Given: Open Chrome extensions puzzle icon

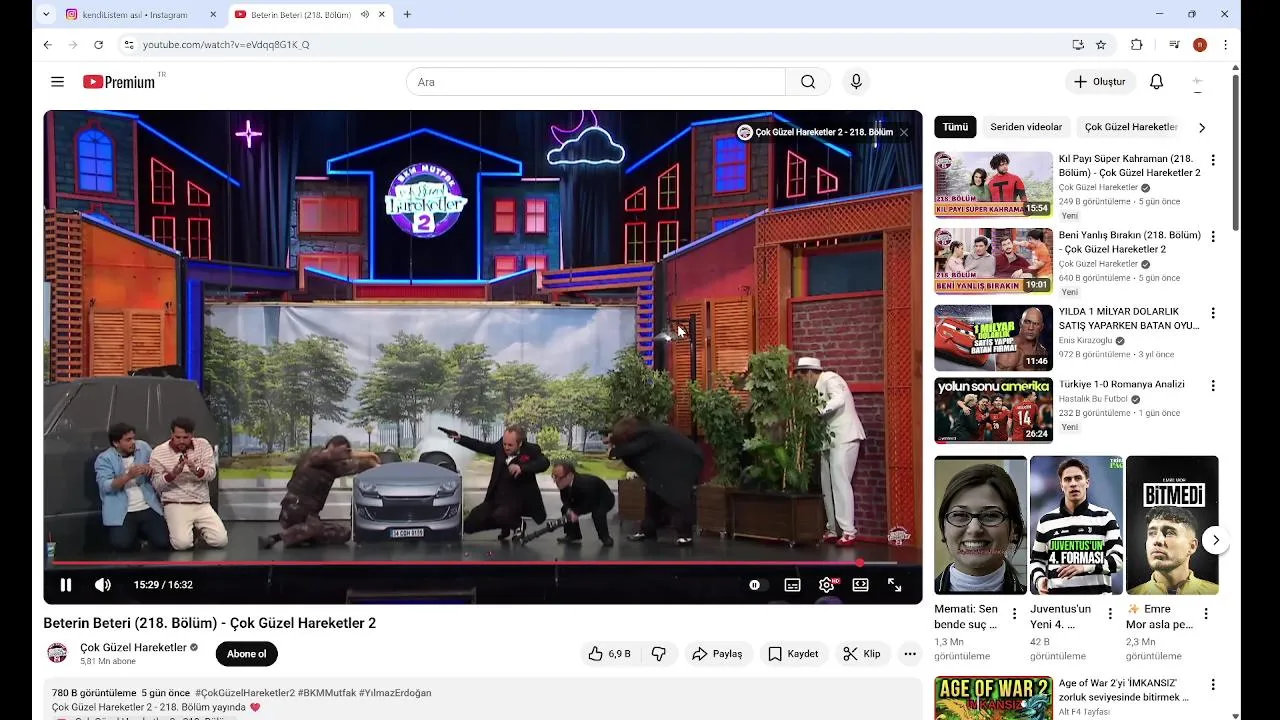Looking at the screenshot, I should coord(1136,45).
